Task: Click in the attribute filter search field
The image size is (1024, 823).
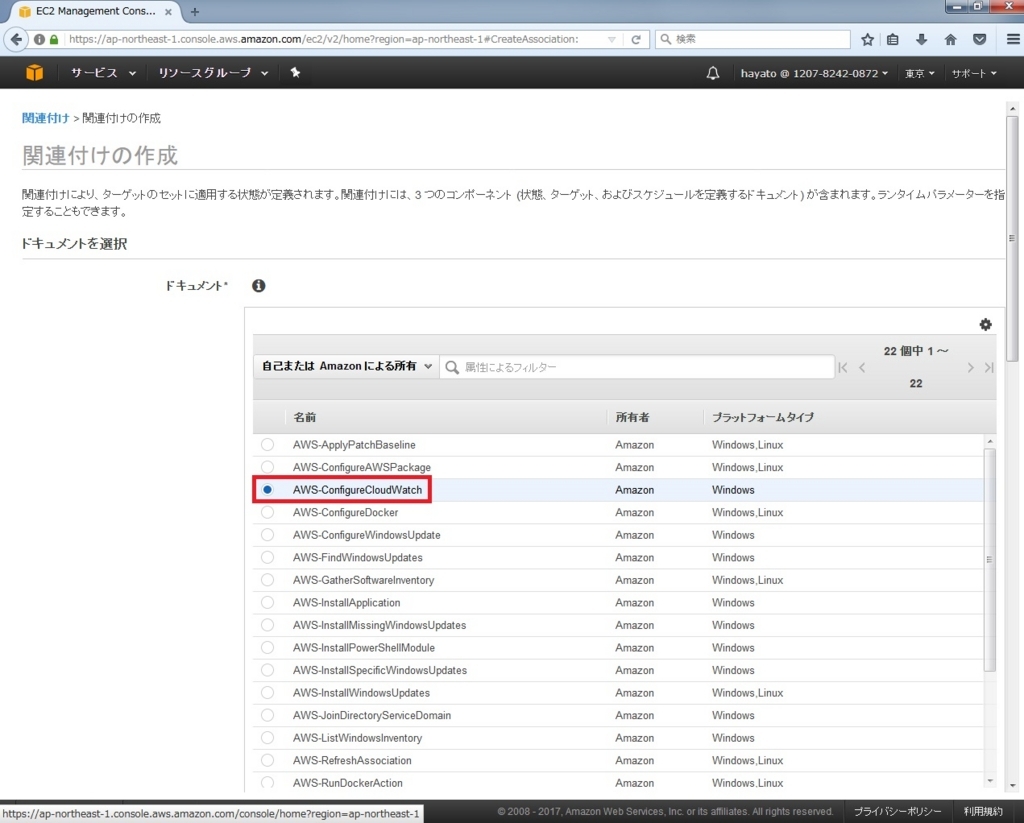Action: [x=637, y=367]
